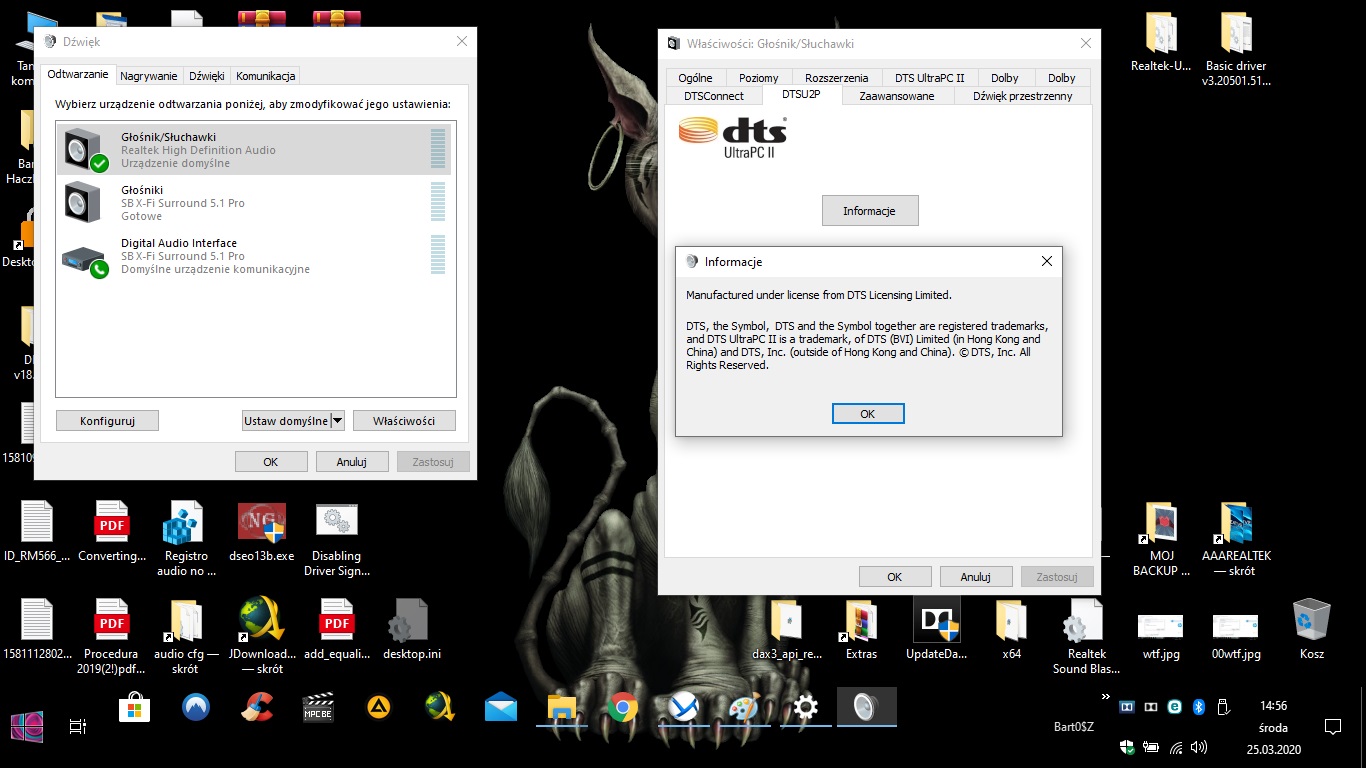The height and width of the screenshot is (768, 1366).
Task: Open the Paint taskbar icon
Action: [744, 708]
